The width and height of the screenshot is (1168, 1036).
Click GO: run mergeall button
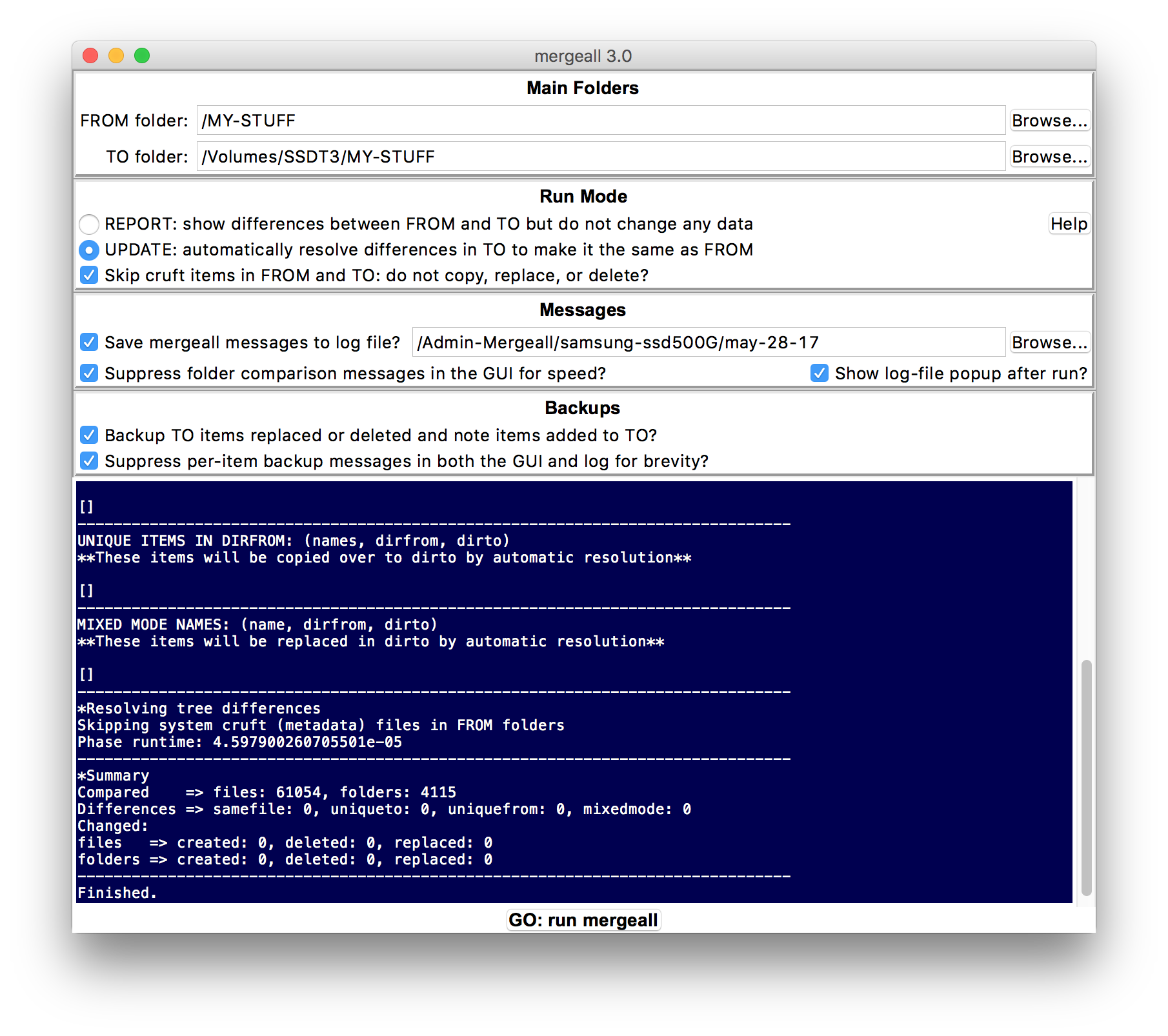point(583,920)
